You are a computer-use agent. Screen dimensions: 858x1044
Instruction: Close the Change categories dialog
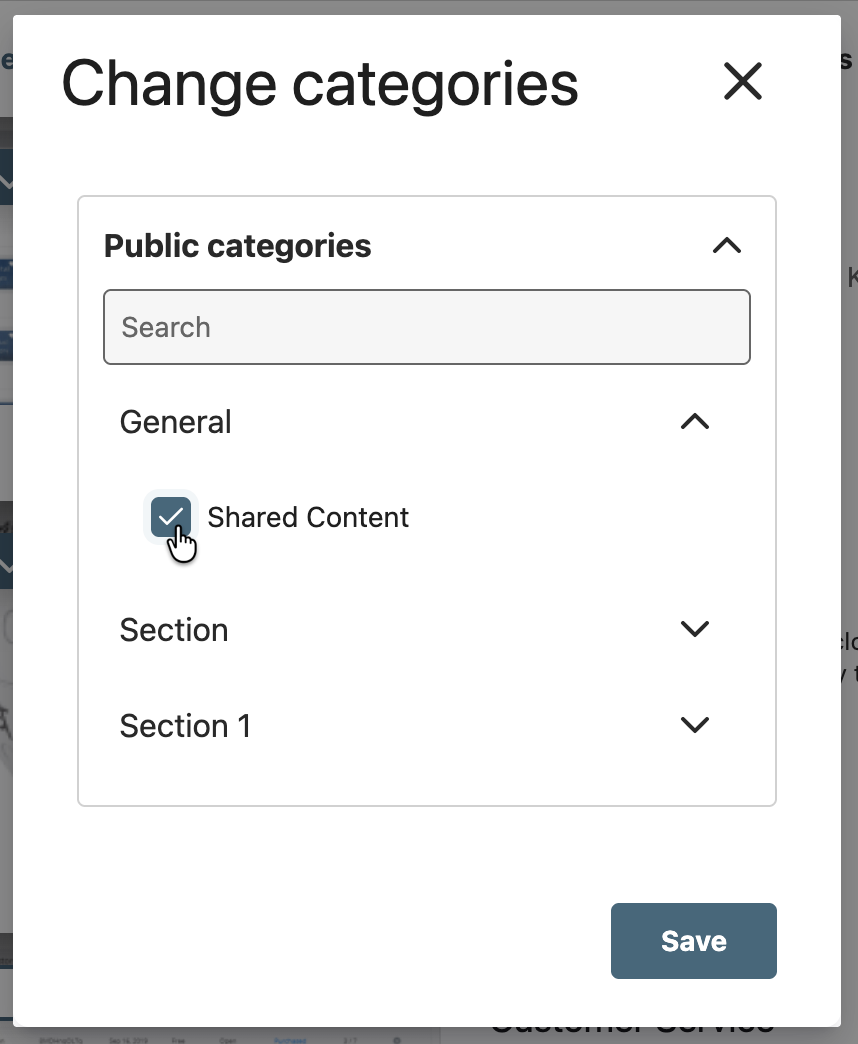(x=742, y=82)
